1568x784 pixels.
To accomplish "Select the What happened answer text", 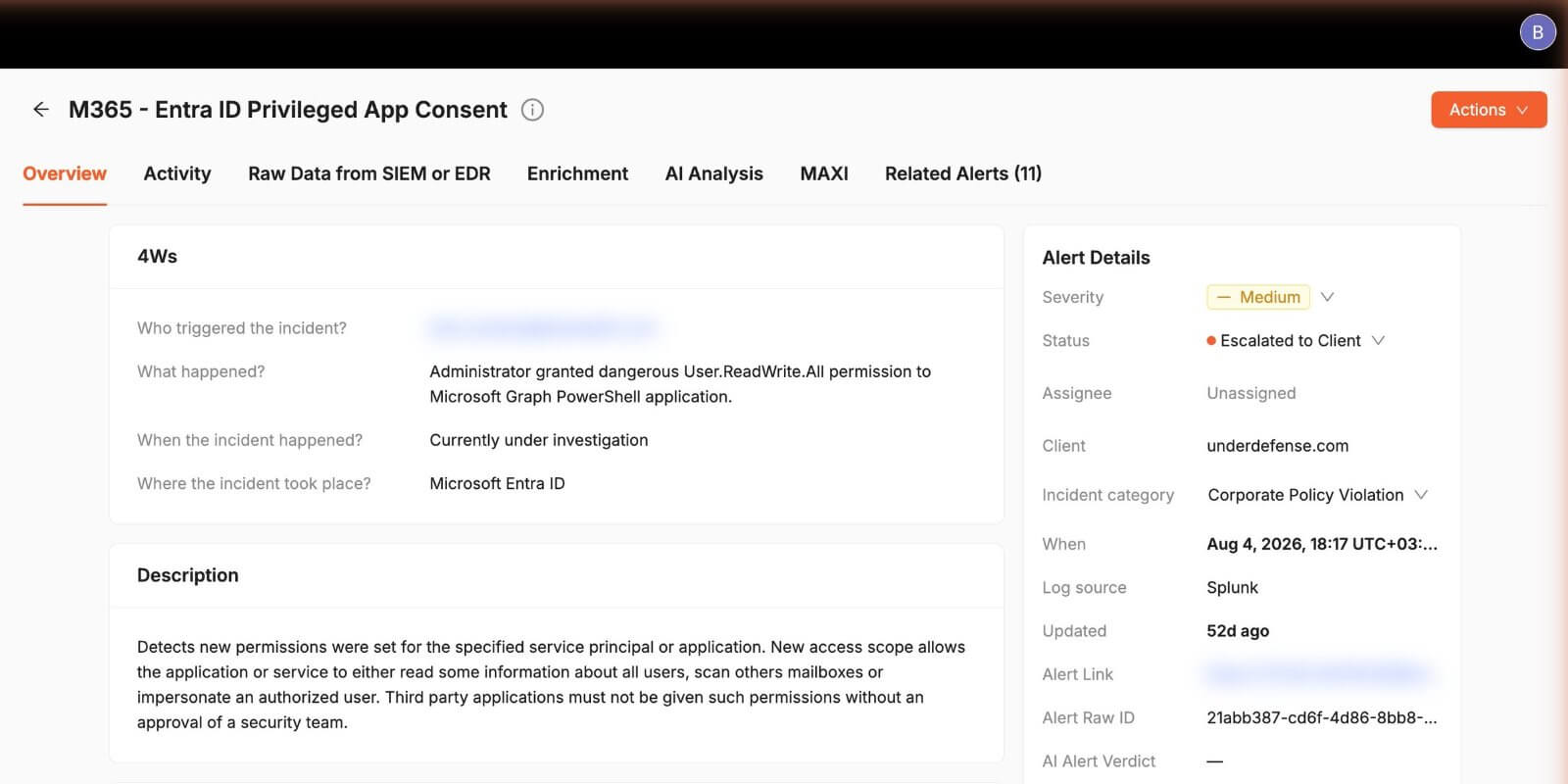I will pyautogui.click(x=680, y=384).
